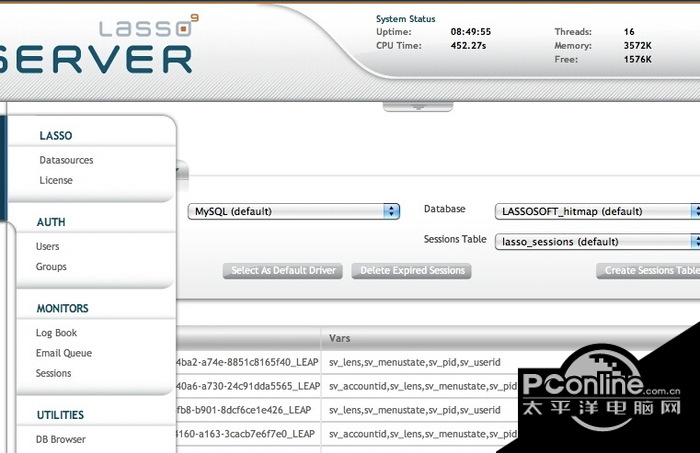The height and width of the screenshot is (453, 700).
Task: Click the Vars column header
Action: (x=339, y=338)
